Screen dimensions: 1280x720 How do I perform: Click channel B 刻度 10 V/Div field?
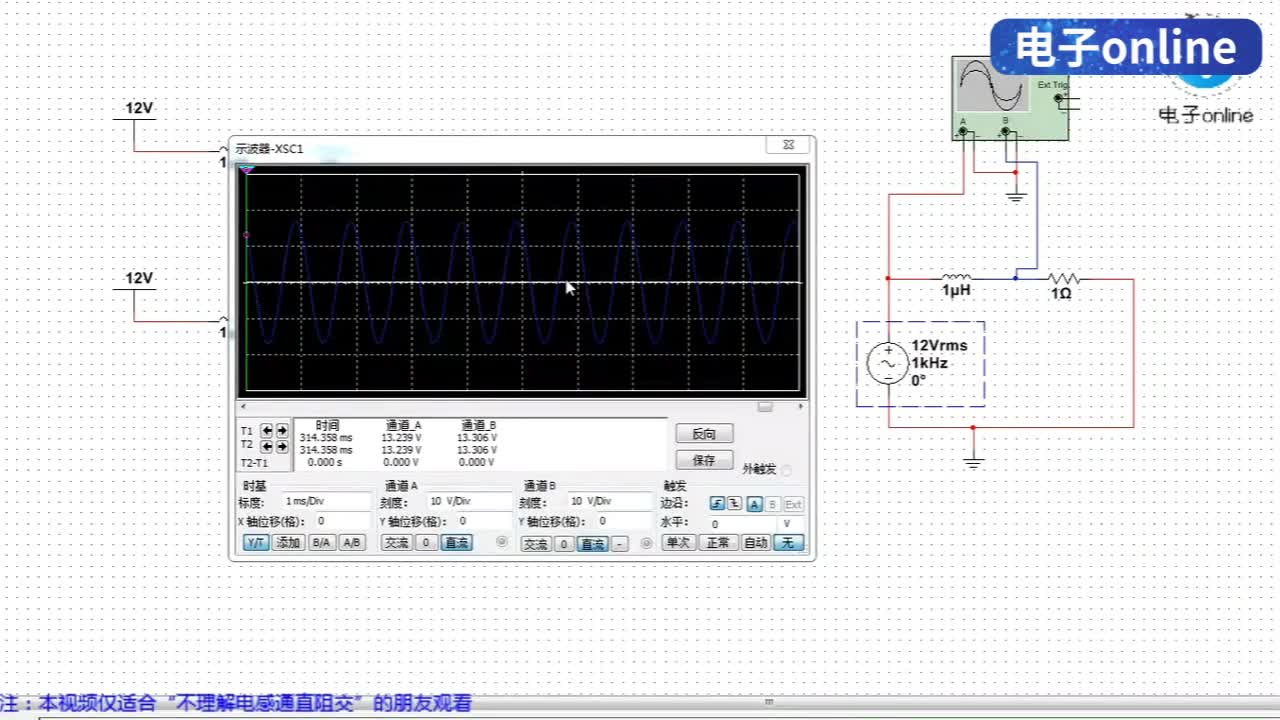pos(609,501)
